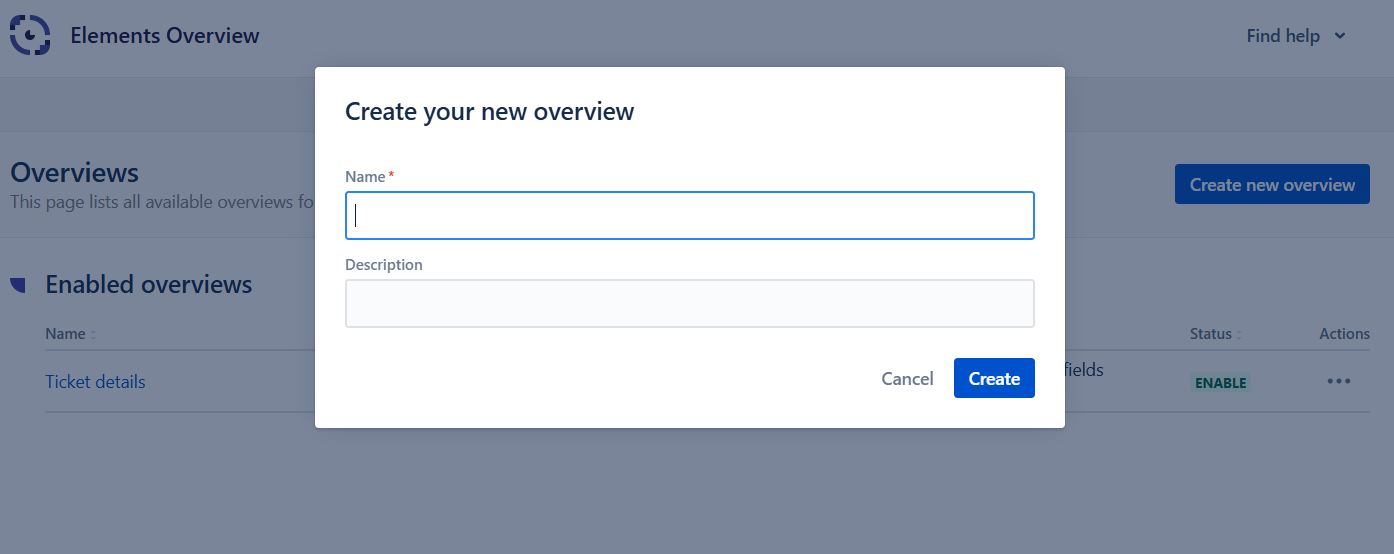The image size is (1394, 554).
Task: Click the Actions column header
Action: [1344, 334]
